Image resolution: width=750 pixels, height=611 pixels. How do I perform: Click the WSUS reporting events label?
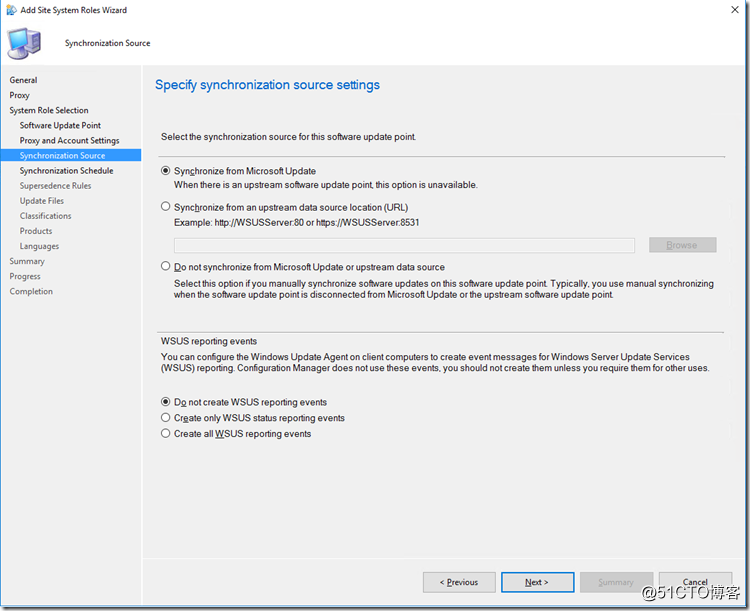click(209, 341)
